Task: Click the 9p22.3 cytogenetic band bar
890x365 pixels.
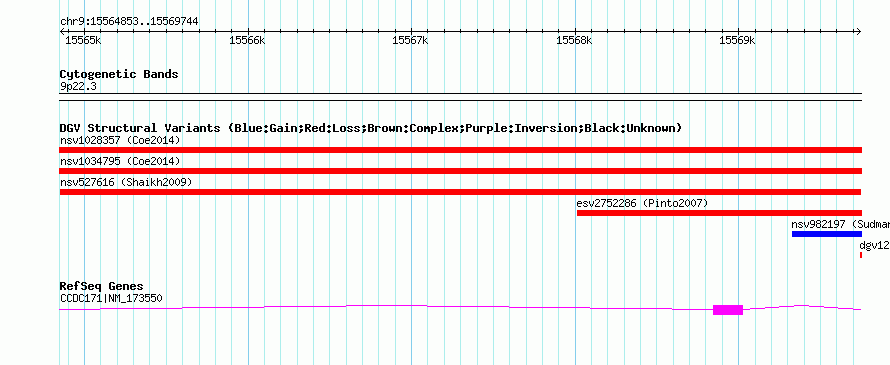Action: tap(460, 97)
